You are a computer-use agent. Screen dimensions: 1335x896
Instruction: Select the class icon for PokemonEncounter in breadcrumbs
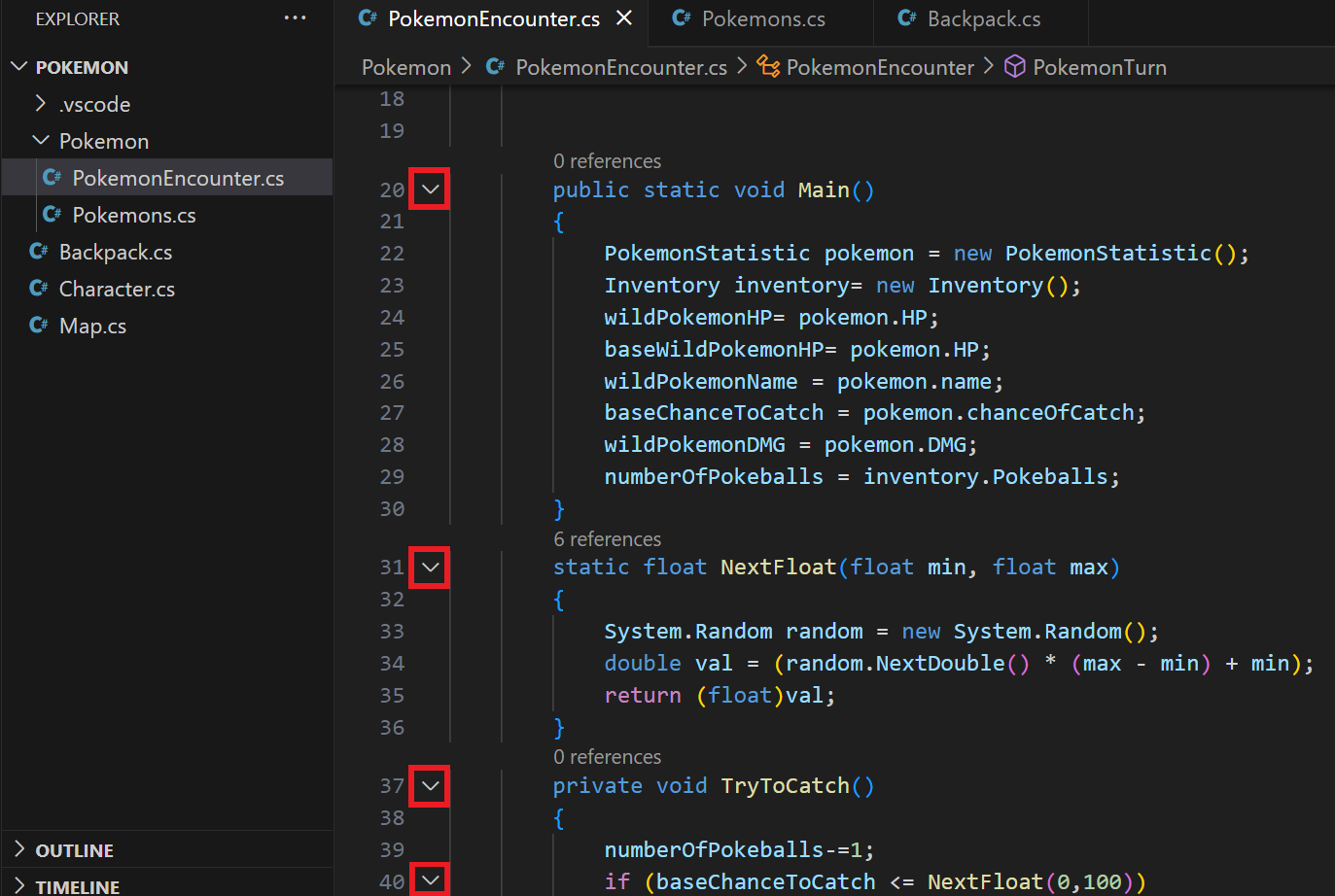click(x=766, y=66)
